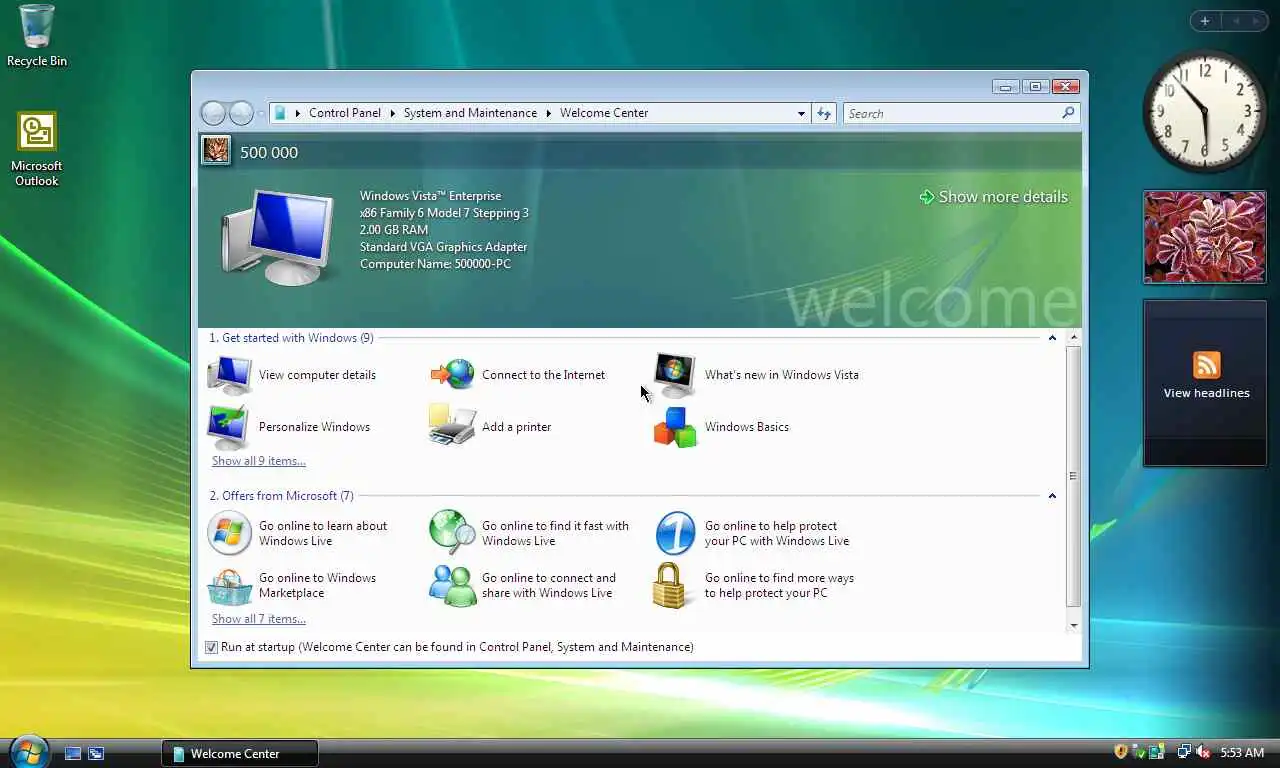Select the Add a printer item
Viewport: 1280px width, 768px height.
(x=490, y=427)
